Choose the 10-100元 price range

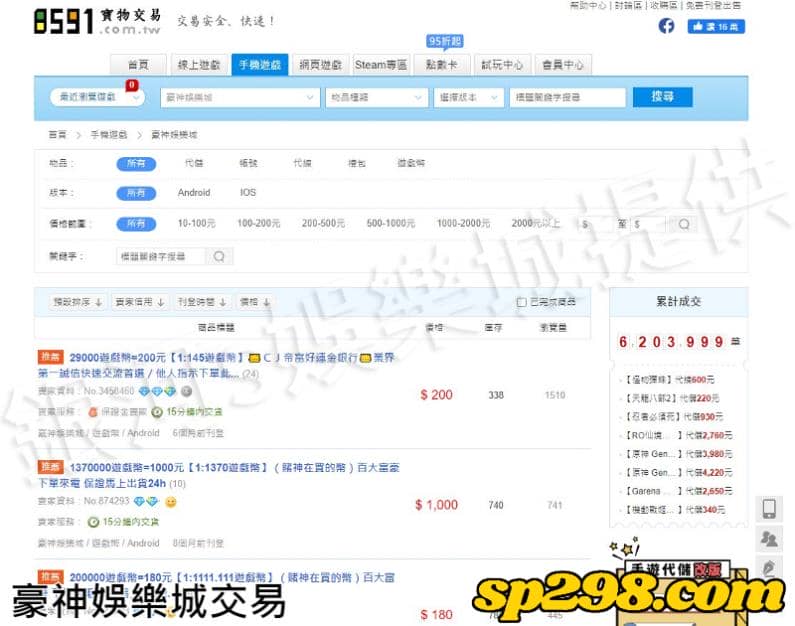pyautogui.click(x=197, y=224)
